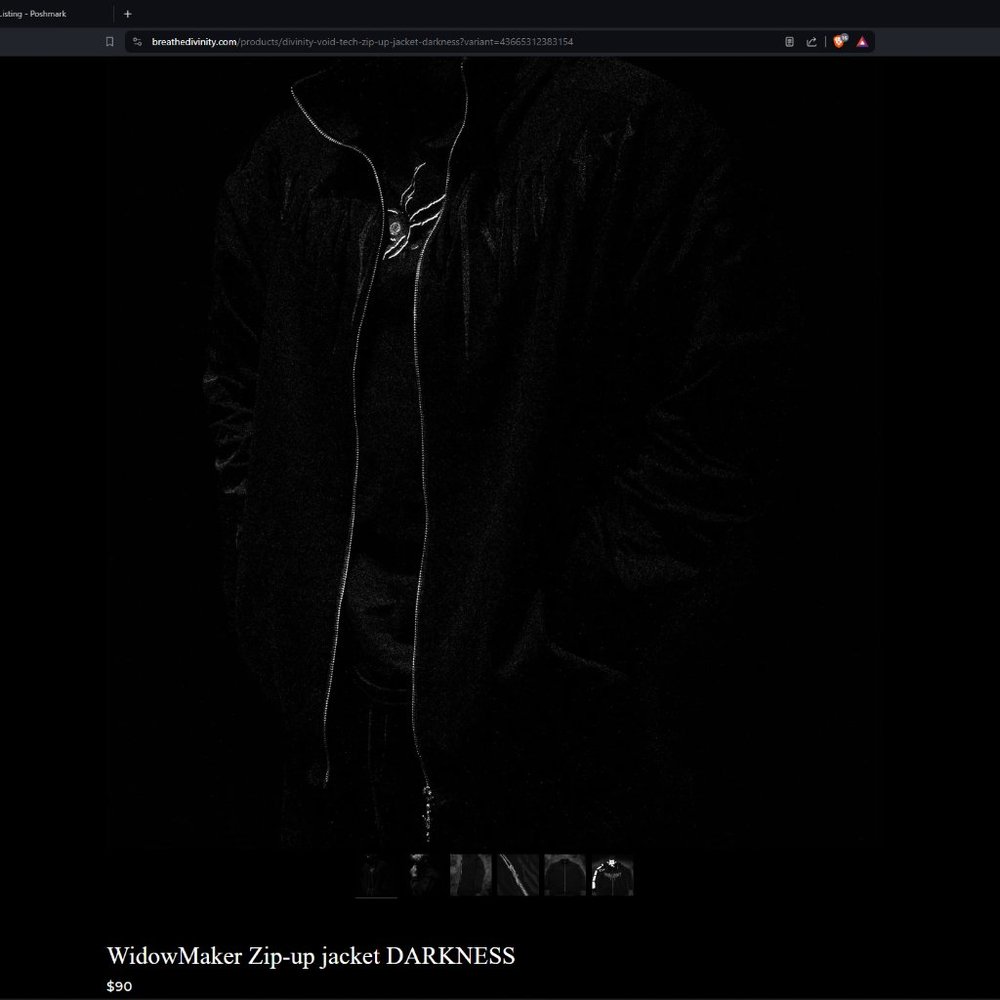Open a new browser tab with the plus icon

click(127, 13)
